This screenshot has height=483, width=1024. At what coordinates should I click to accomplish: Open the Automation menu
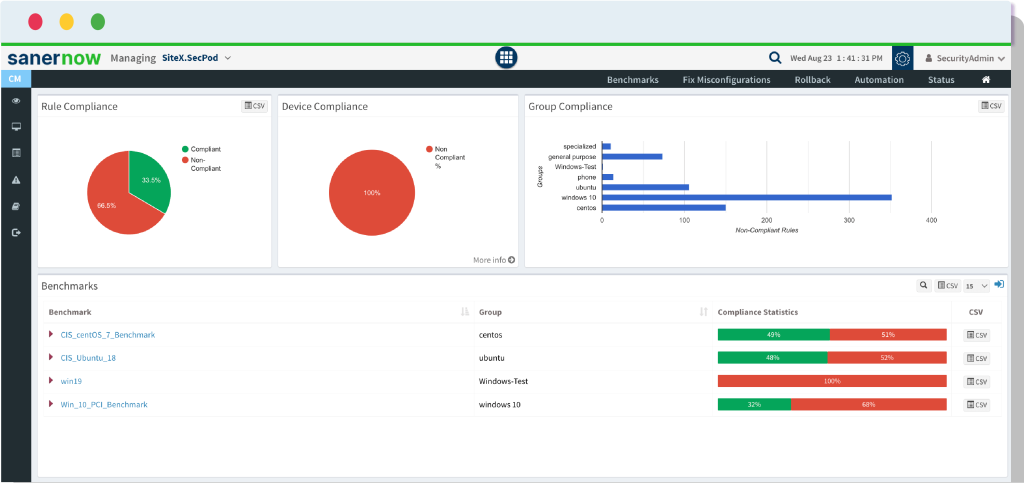(x=879, y=80)
